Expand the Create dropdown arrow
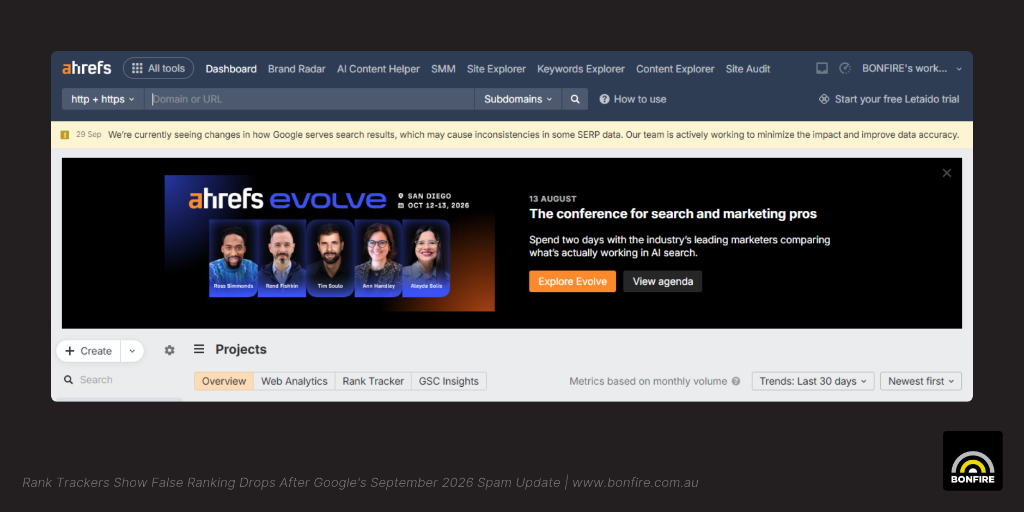Screen dimensions: 1024x512 [132, 351]
